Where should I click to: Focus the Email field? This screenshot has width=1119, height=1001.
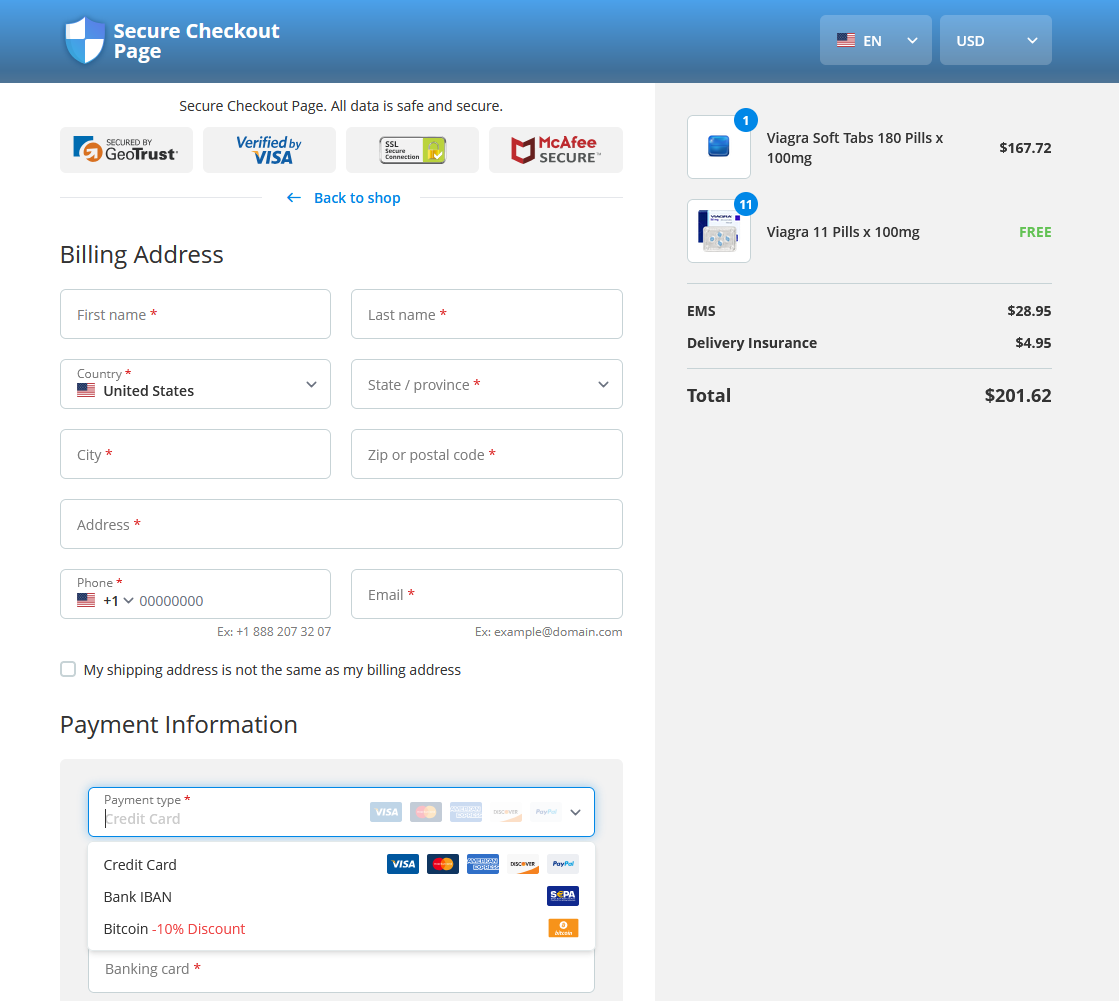(487, 594)
